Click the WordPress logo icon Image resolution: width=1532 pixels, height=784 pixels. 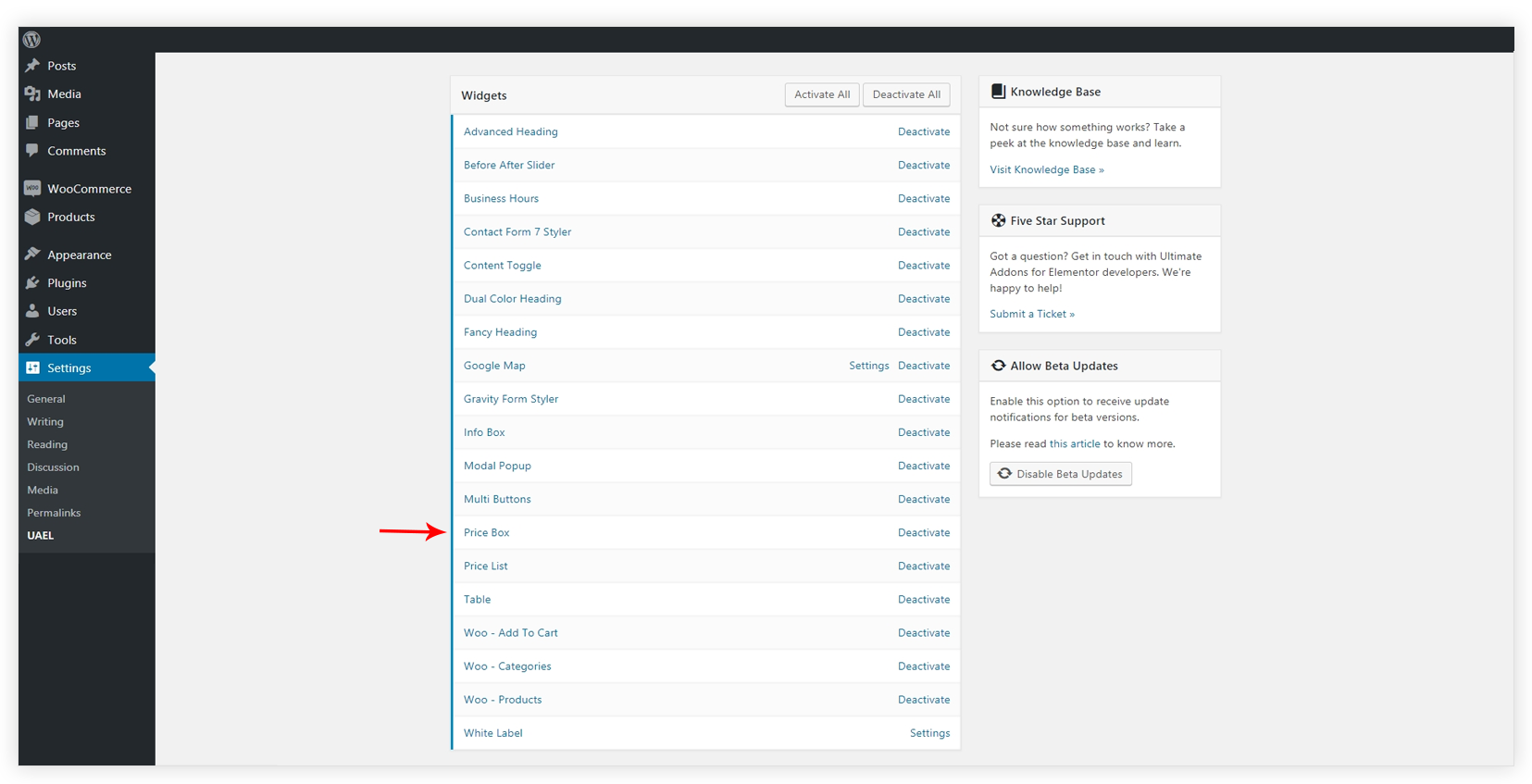(x=31, y=40)
